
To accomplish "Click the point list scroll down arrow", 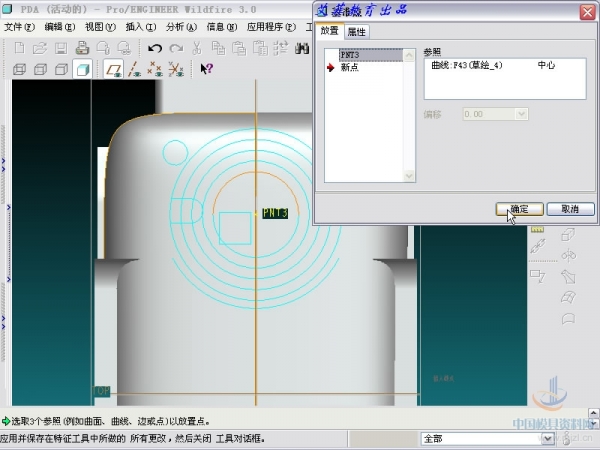I will point(409,176).
